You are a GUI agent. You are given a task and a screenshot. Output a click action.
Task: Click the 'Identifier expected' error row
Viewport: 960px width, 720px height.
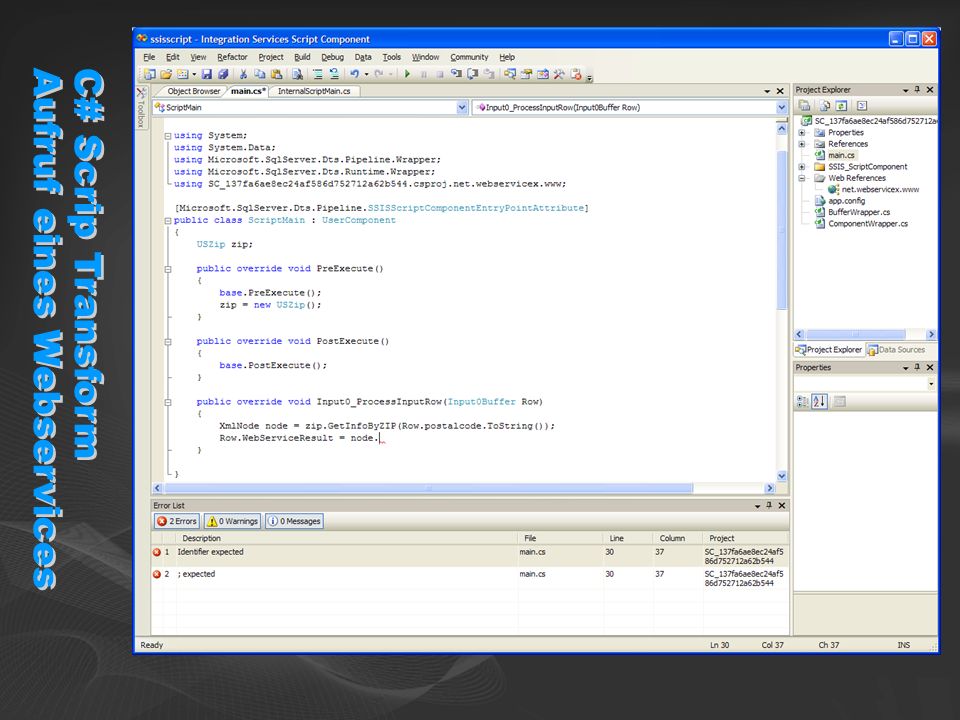coord(470,556)
